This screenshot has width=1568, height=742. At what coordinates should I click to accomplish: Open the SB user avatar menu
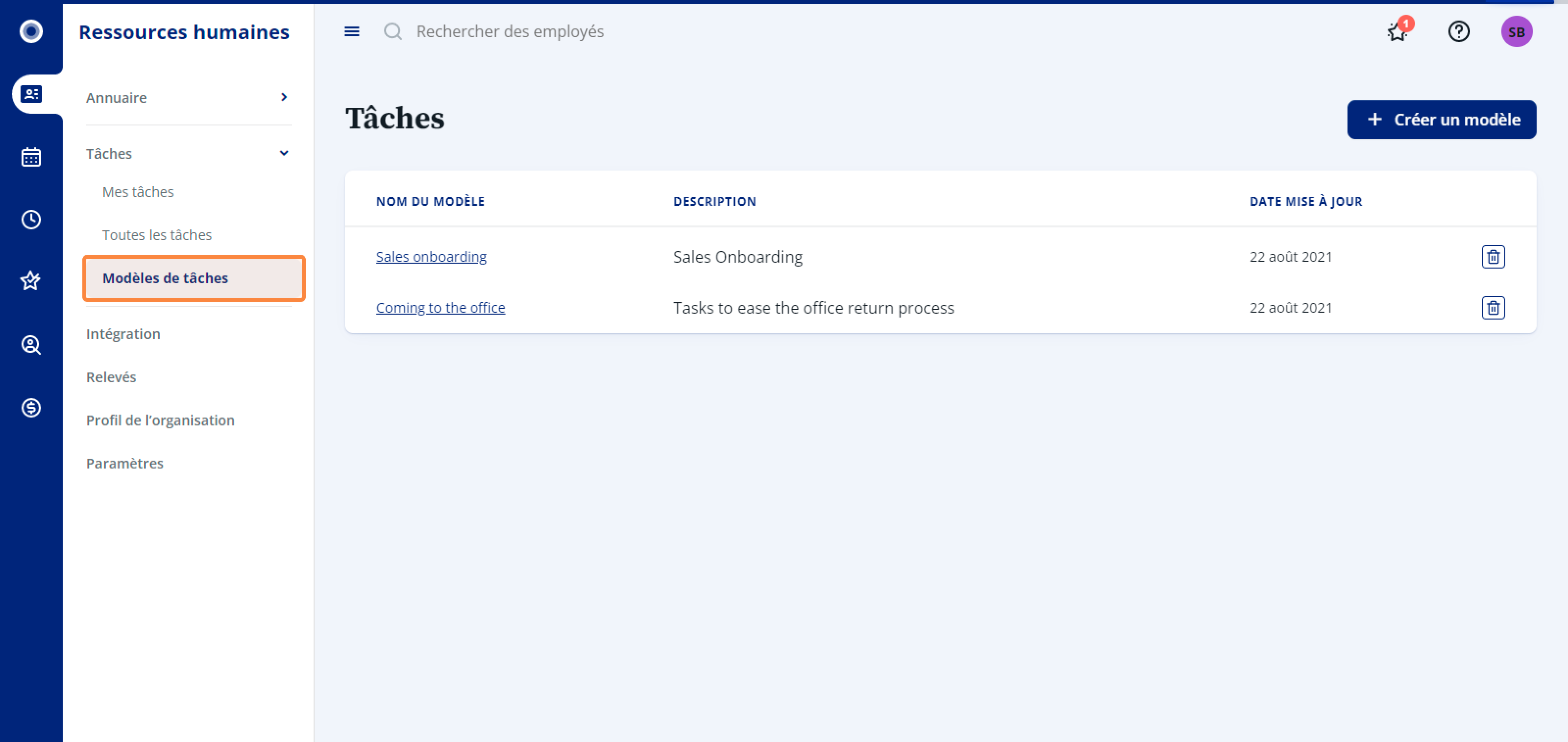pos(1516,32)
